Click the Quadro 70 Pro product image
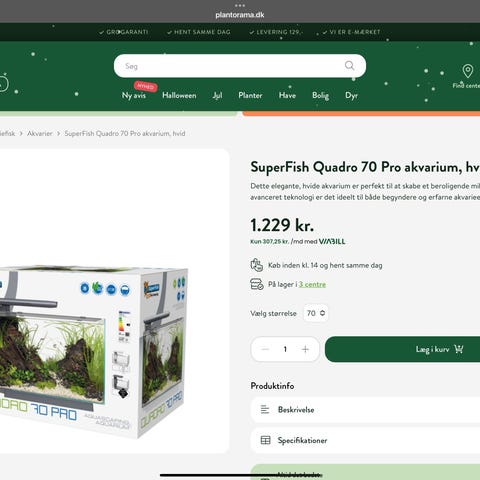 93,352
